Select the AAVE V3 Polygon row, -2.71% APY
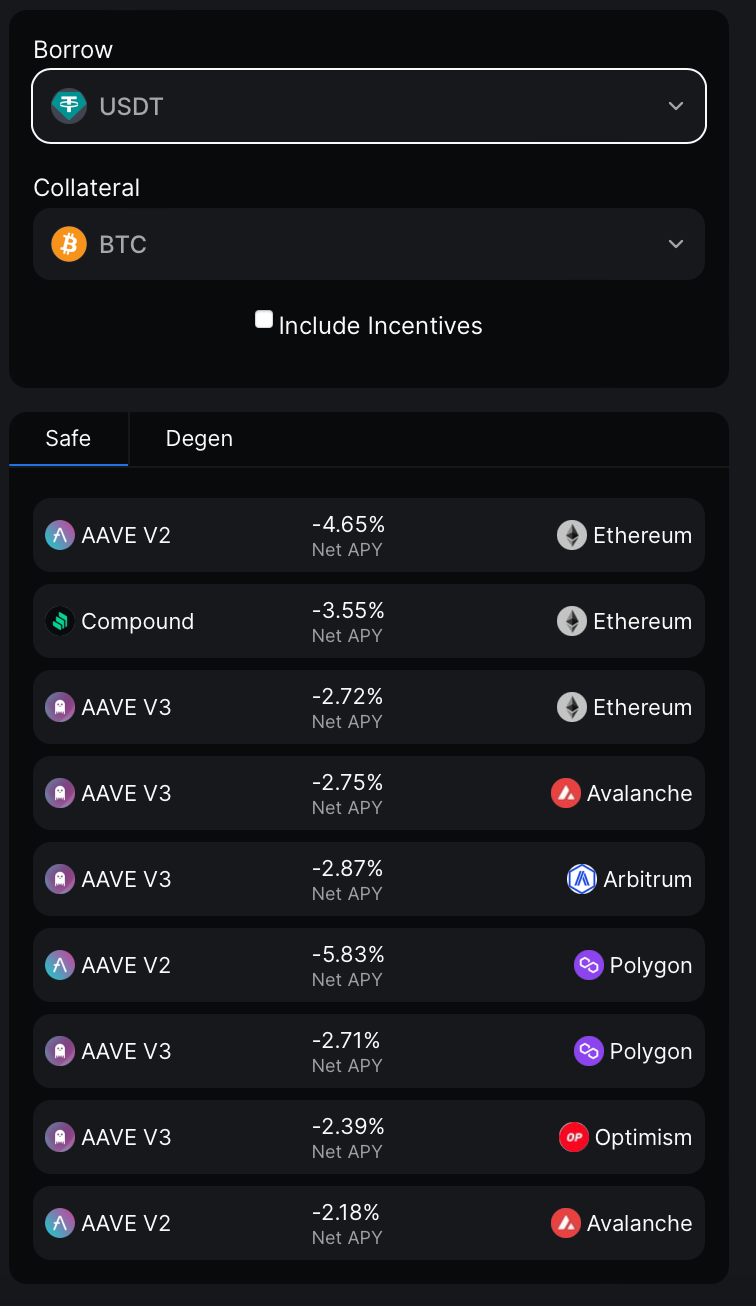This screenshot has height=1306, width=756. (x=368, y=1051)
